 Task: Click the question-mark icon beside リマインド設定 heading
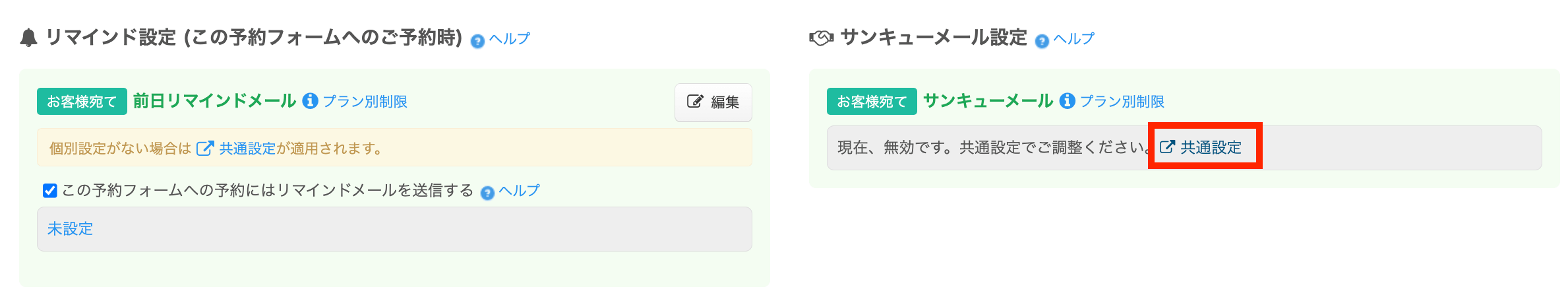click(477, 41)
